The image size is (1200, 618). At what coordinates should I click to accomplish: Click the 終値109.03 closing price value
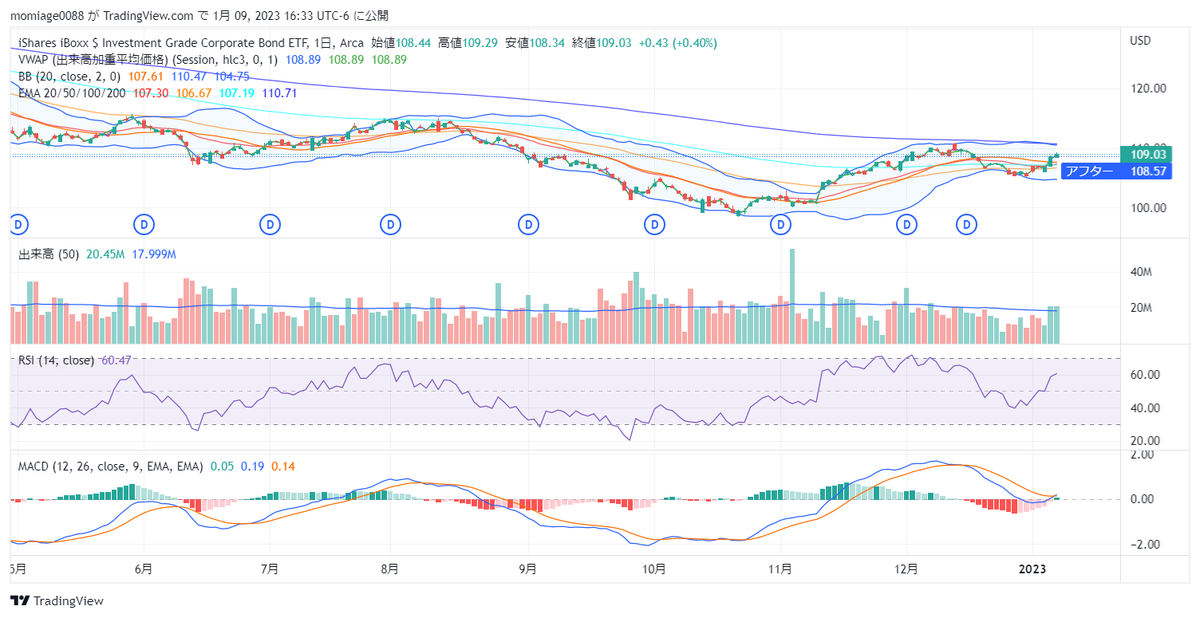coord(604,43)
